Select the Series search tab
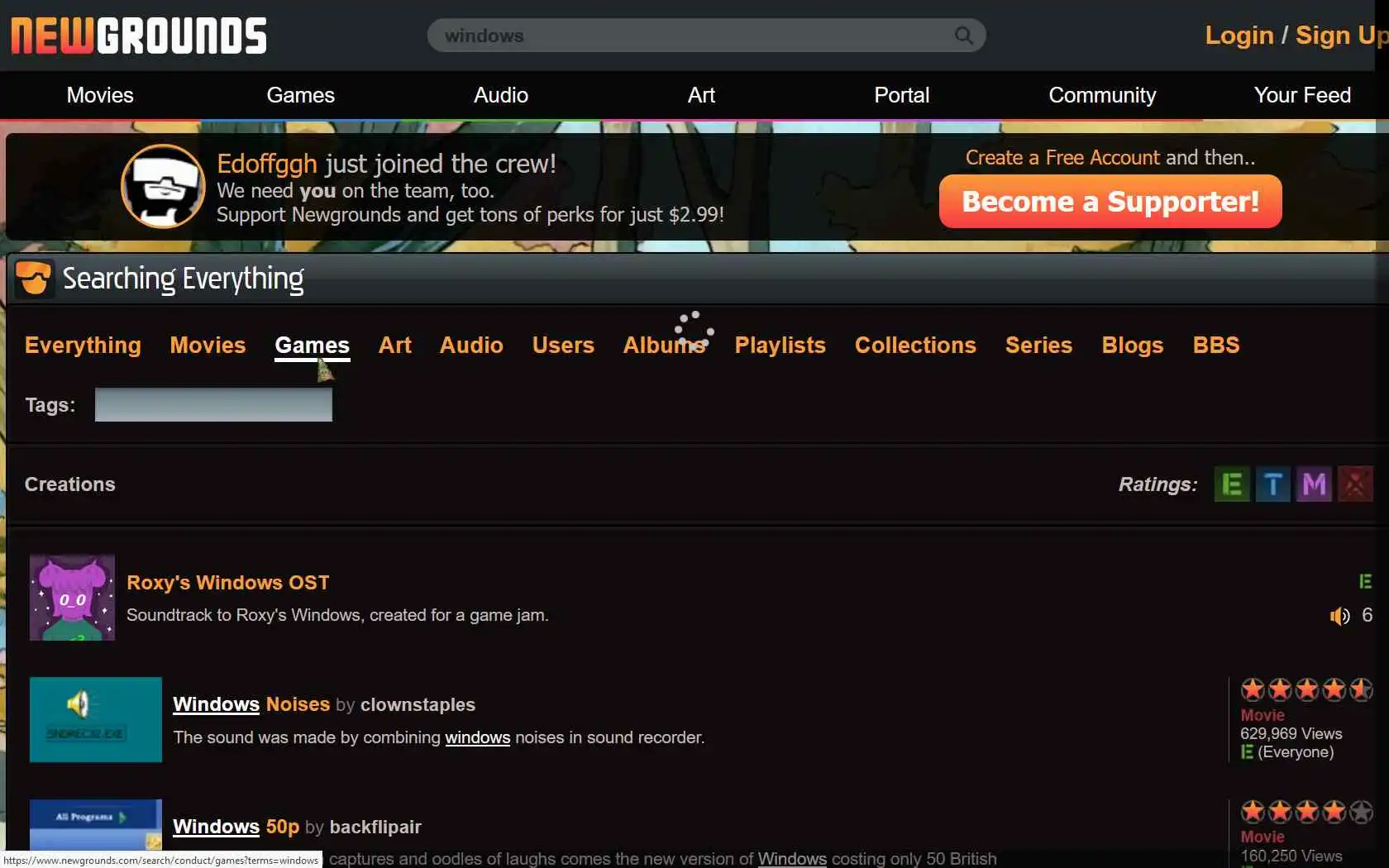This screenshot has height=868, width=1389. (1038, 345)
